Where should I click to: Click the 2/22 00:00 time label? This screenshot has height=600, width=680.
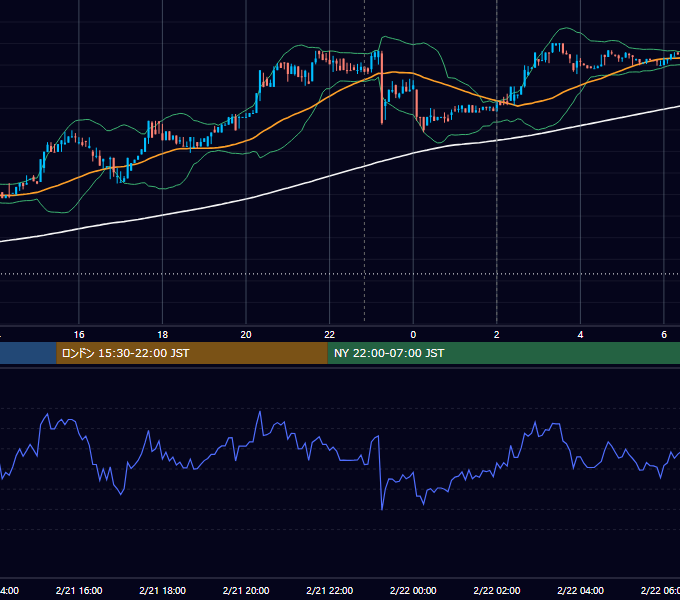tap(413, 590)
